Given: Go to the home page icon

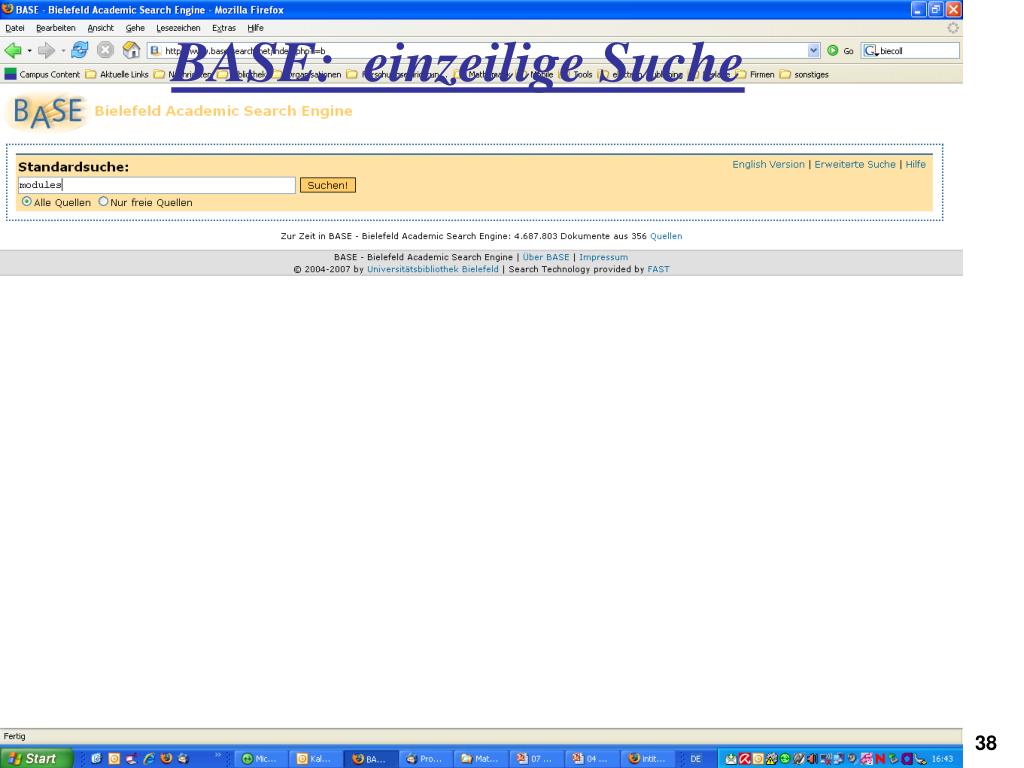Looking at the screenshot, I should (x=131, y=50).
